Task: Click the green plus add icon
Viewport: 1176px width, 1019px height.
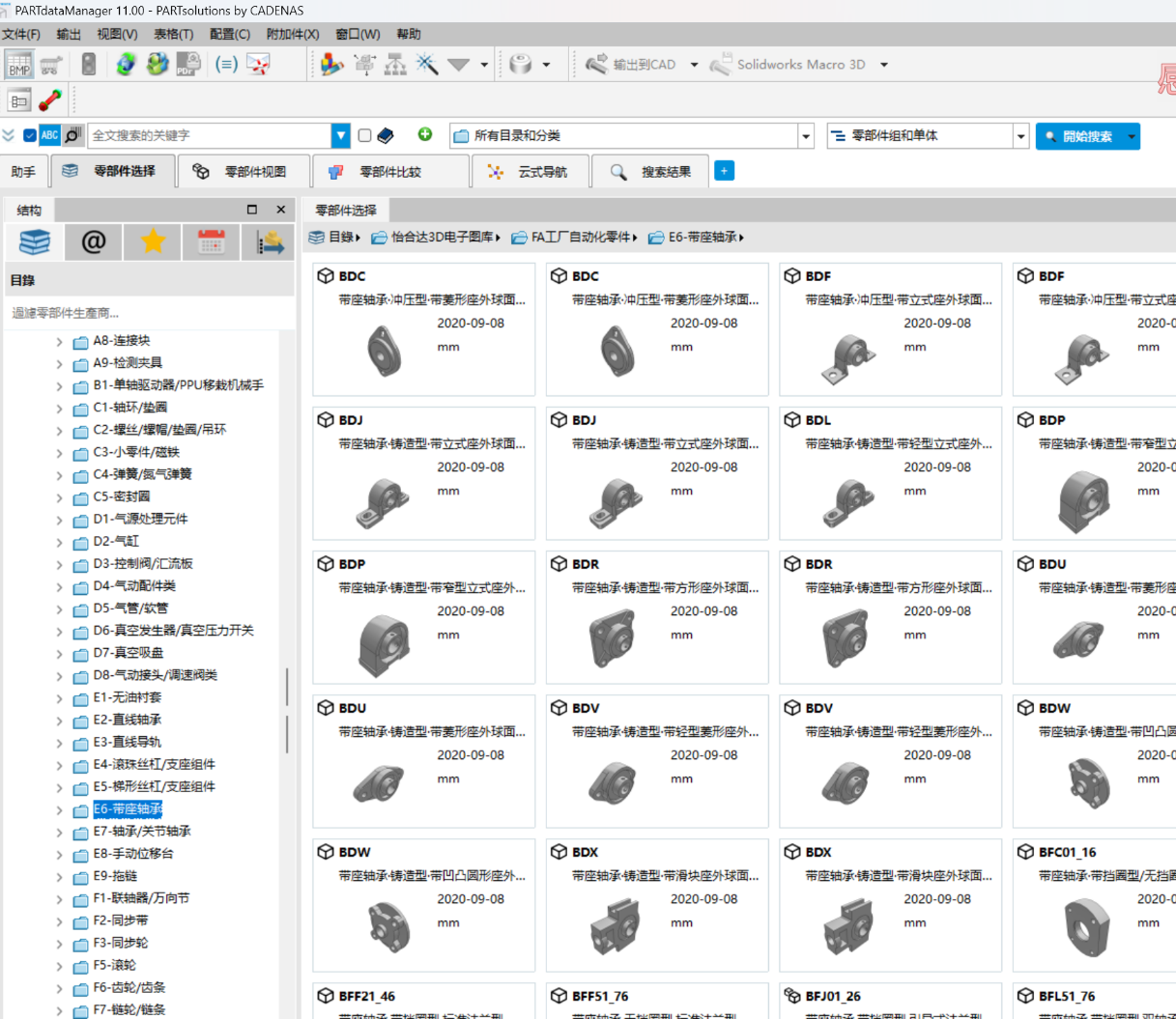Action: click(x=424, y=134)
